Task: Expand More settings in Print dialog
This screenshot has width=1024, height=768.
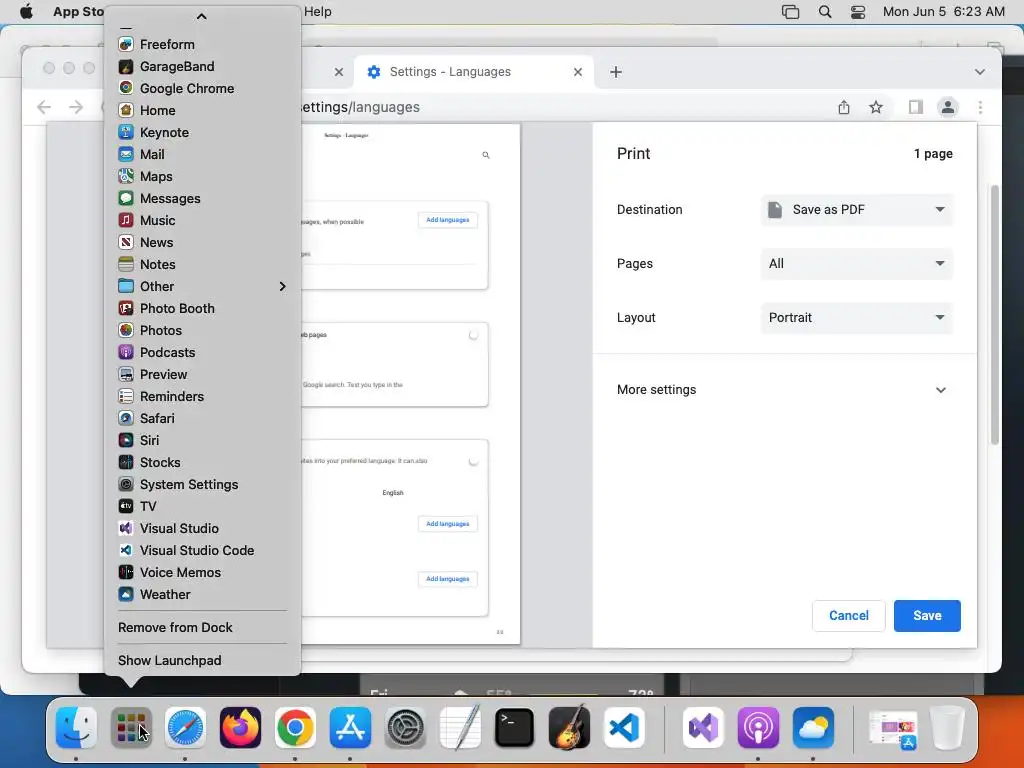Action: click(782, 390)
